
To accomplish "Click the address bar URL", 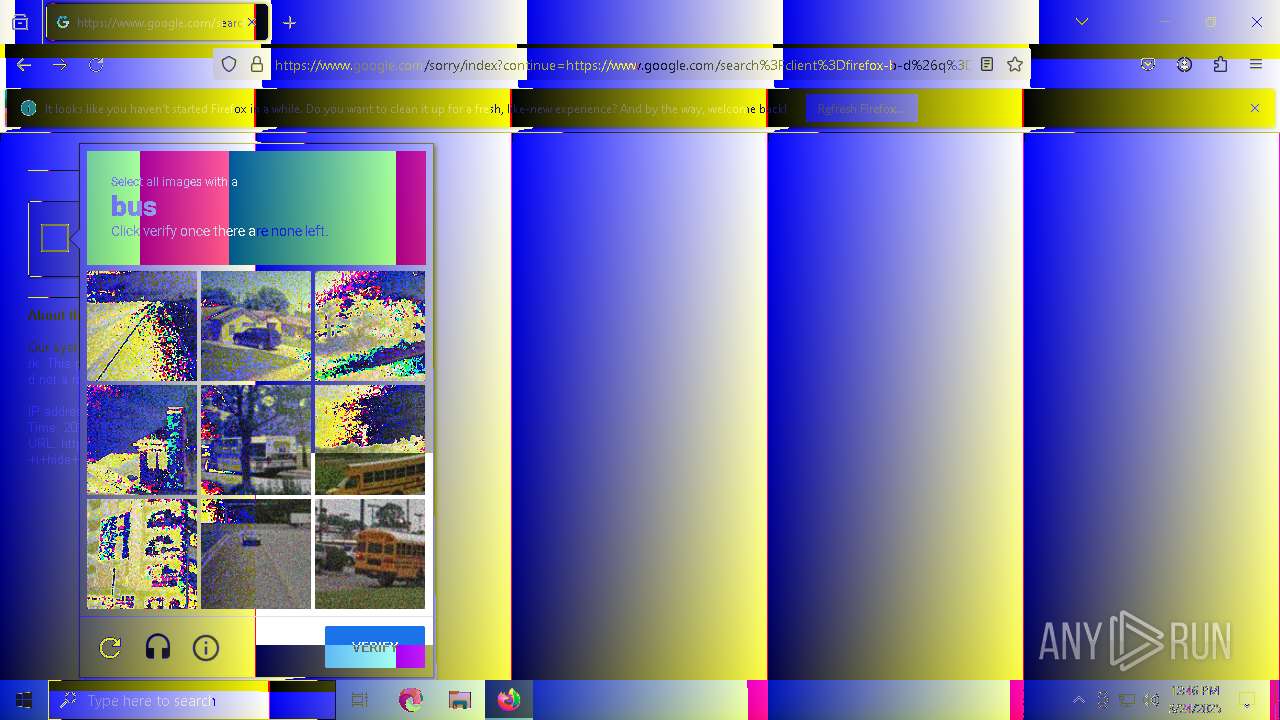I will pyautogui.click(x=622, y=65).
